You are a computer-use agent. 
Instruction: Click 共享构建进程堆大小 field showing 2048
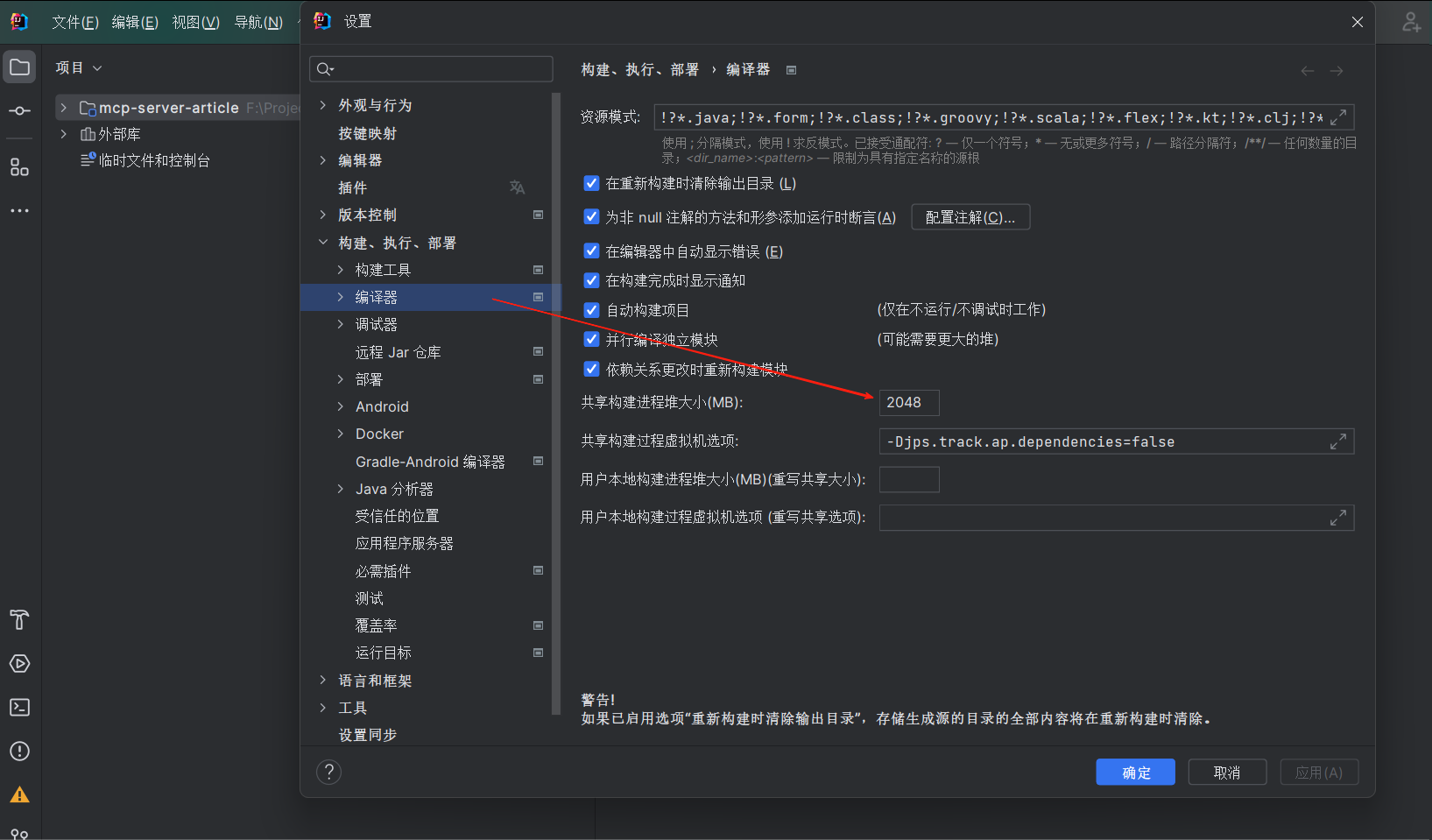[909, 403]
